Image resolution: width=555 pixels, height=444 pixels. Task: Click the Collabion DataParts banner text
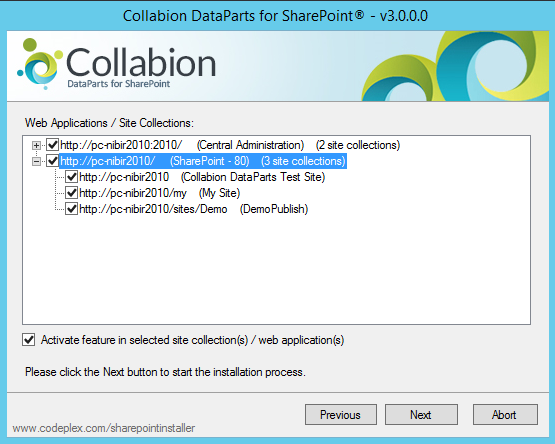[x=141, y=67]
